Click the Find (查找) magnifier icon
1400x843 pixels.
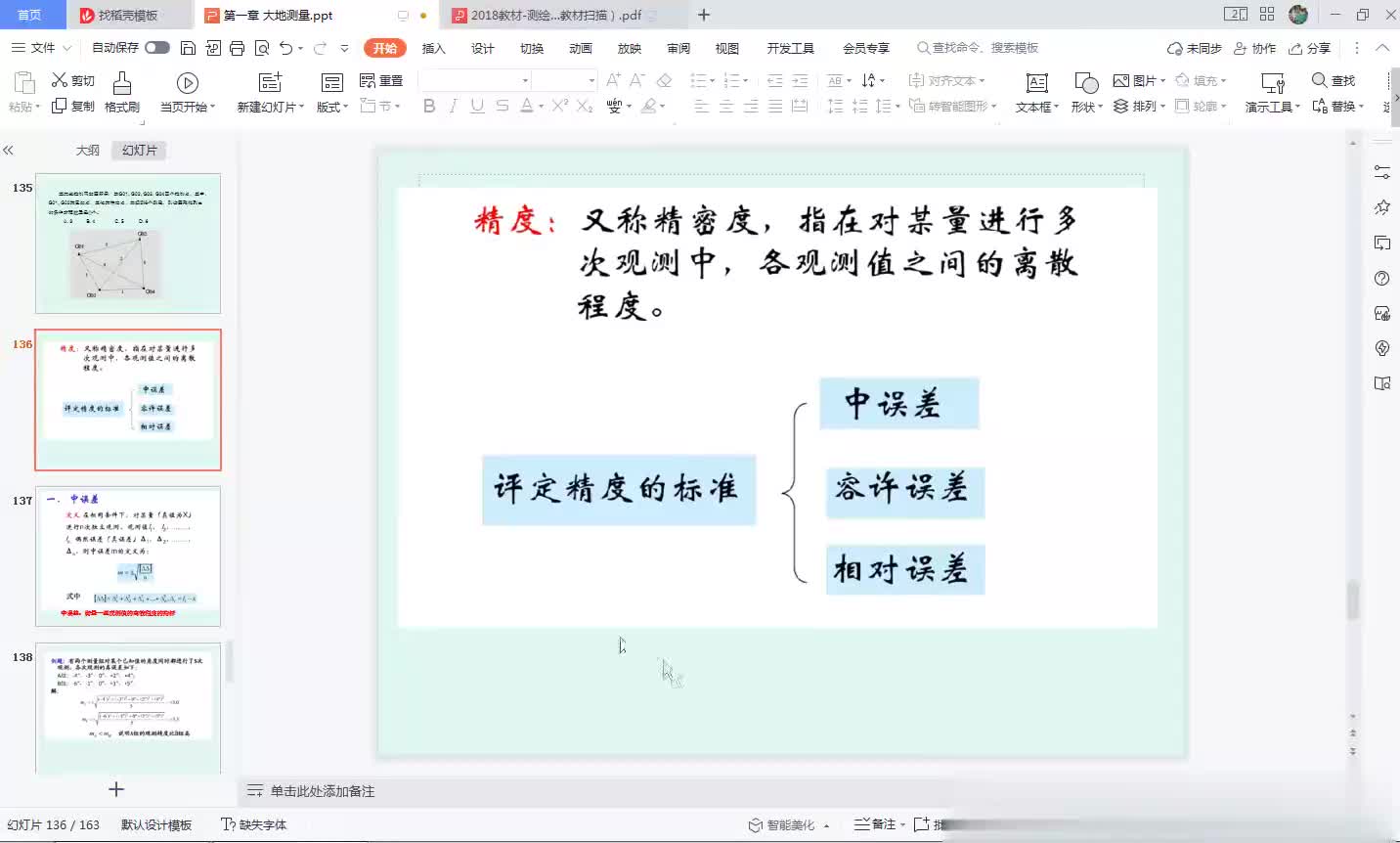[1320, 80]
